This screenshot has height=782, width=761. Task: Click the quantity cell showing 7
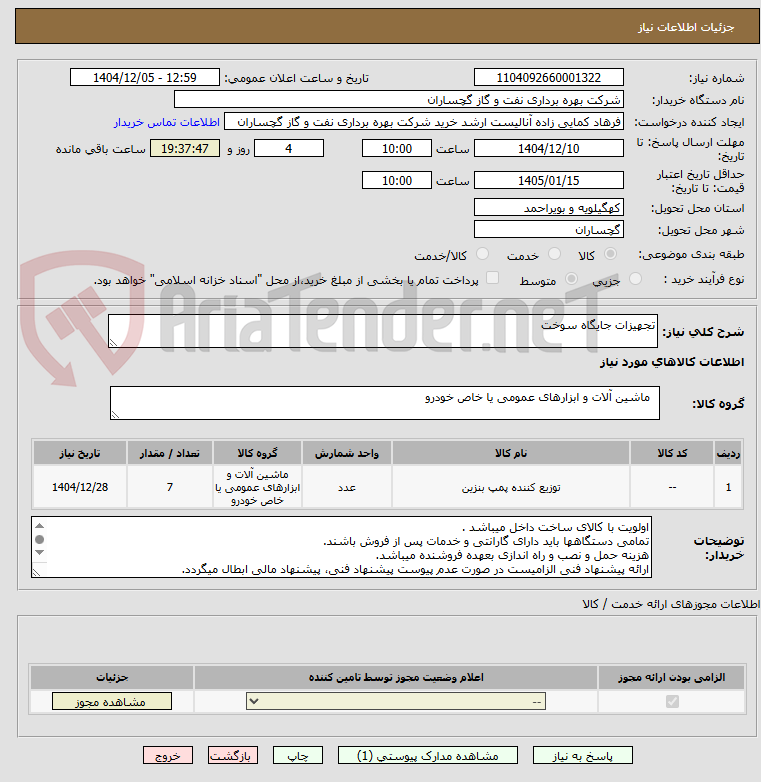pyautogui.click(x=170, y=487)
